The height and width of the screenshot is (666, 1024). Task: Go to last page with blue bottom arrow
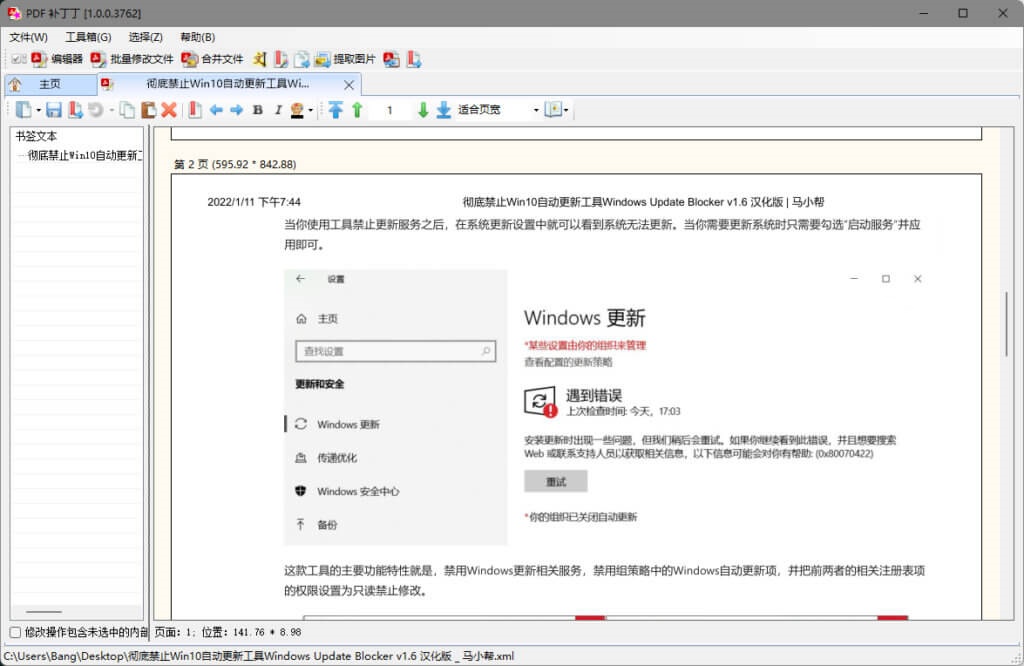(x=443, y=110)
